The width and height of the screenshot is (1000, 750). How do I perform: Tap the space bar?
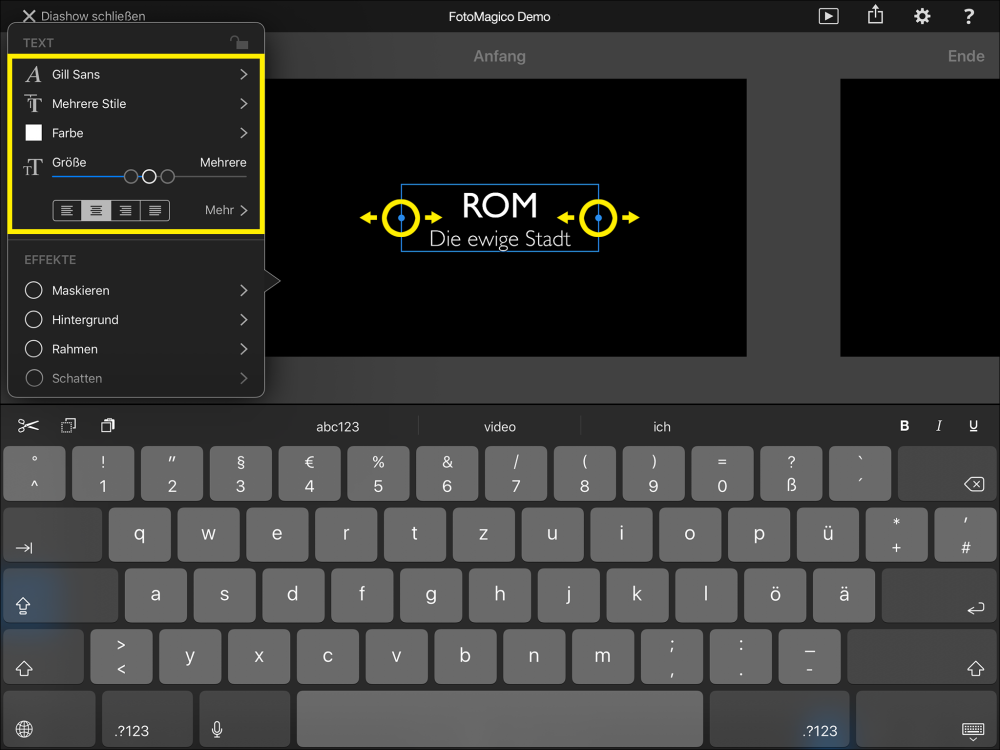pyautogui.click(x=500, y=718)
